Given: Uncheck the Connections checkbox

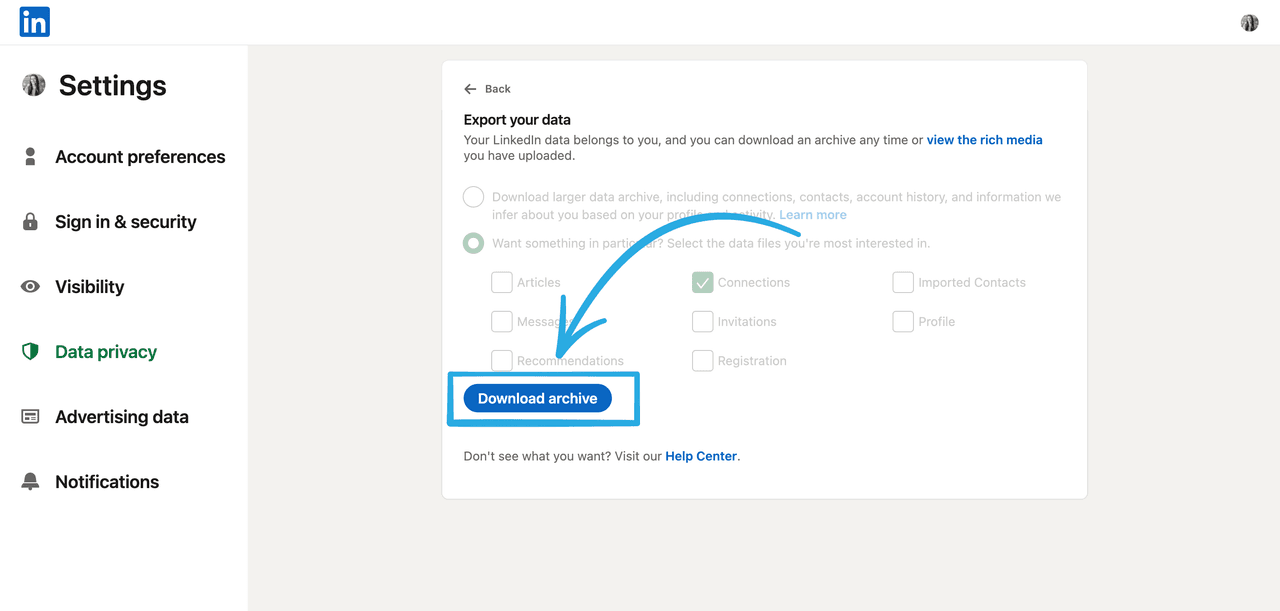Looking at the screenshot, I should point(702,283).
